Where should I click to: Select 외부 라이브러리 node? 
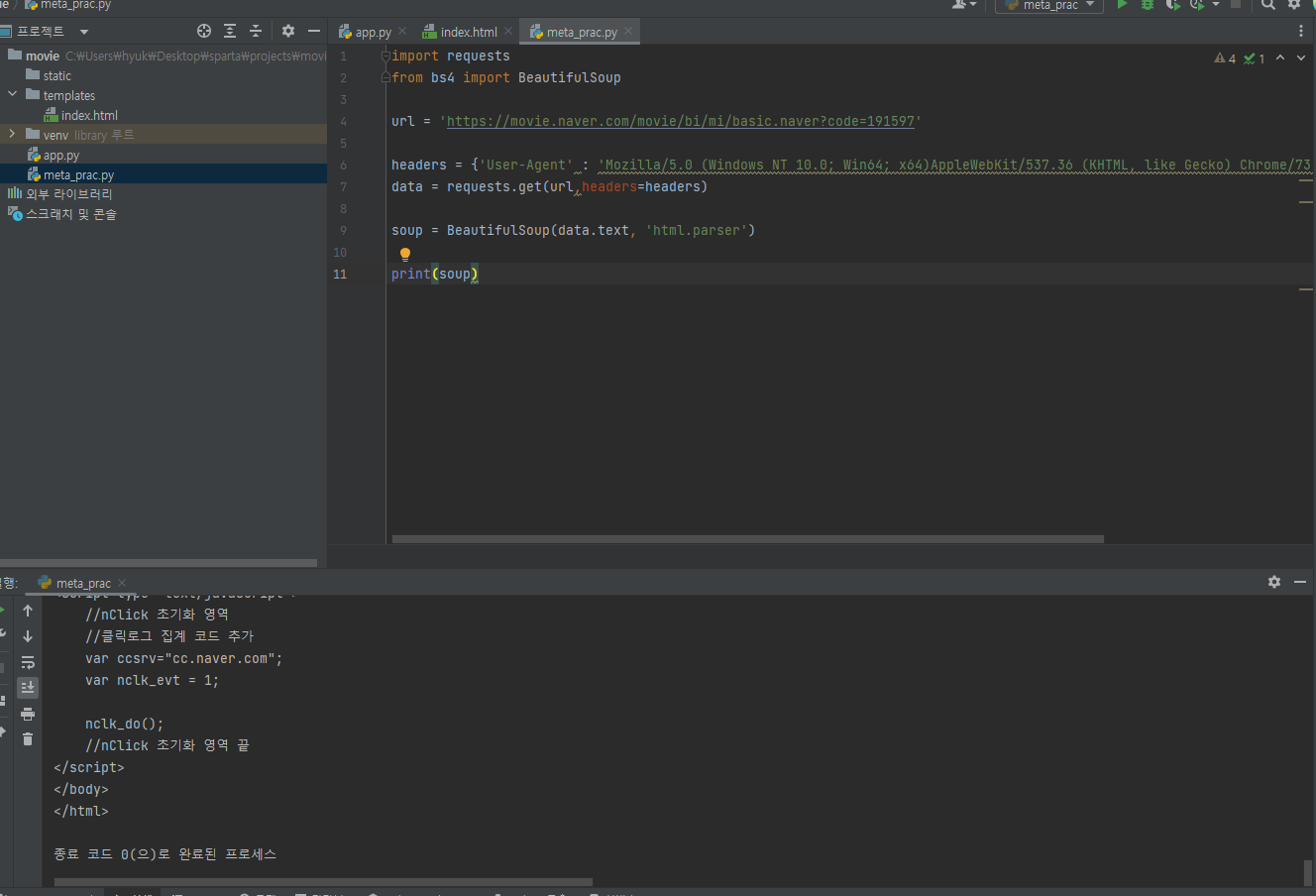(164, 194)
